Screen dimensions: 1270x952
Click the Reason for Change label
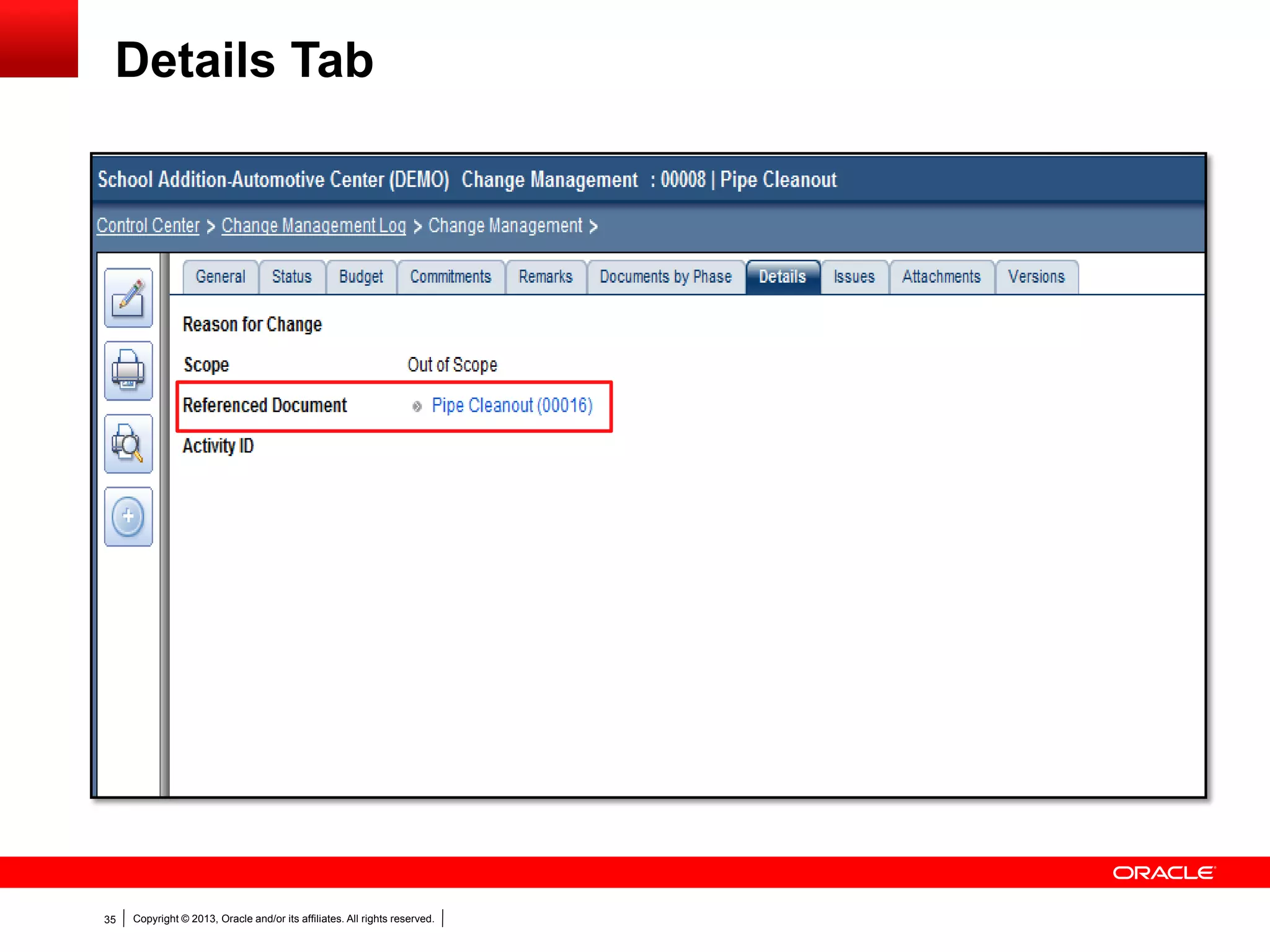252,325
